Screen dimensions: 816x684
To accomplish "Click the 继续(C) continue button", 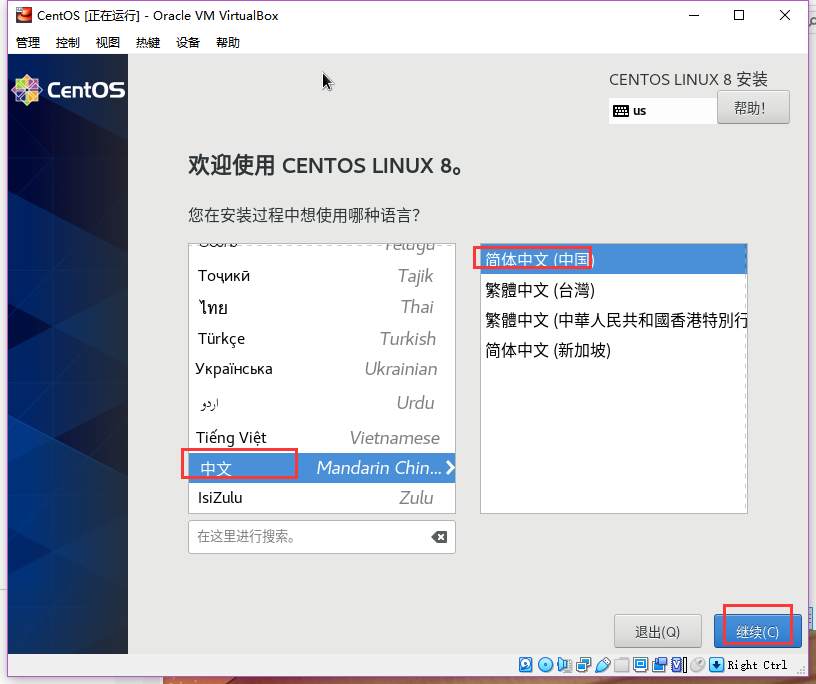I will pyautogui.click(x=757, y=631).
